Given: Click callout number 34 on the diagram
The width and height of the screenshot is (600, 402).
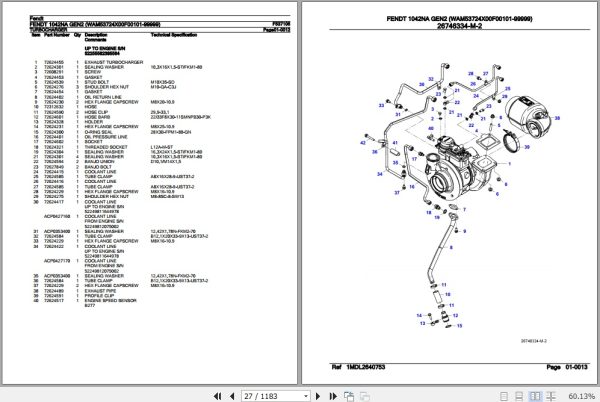Looking at the screenshot, I should coord(379,174).
